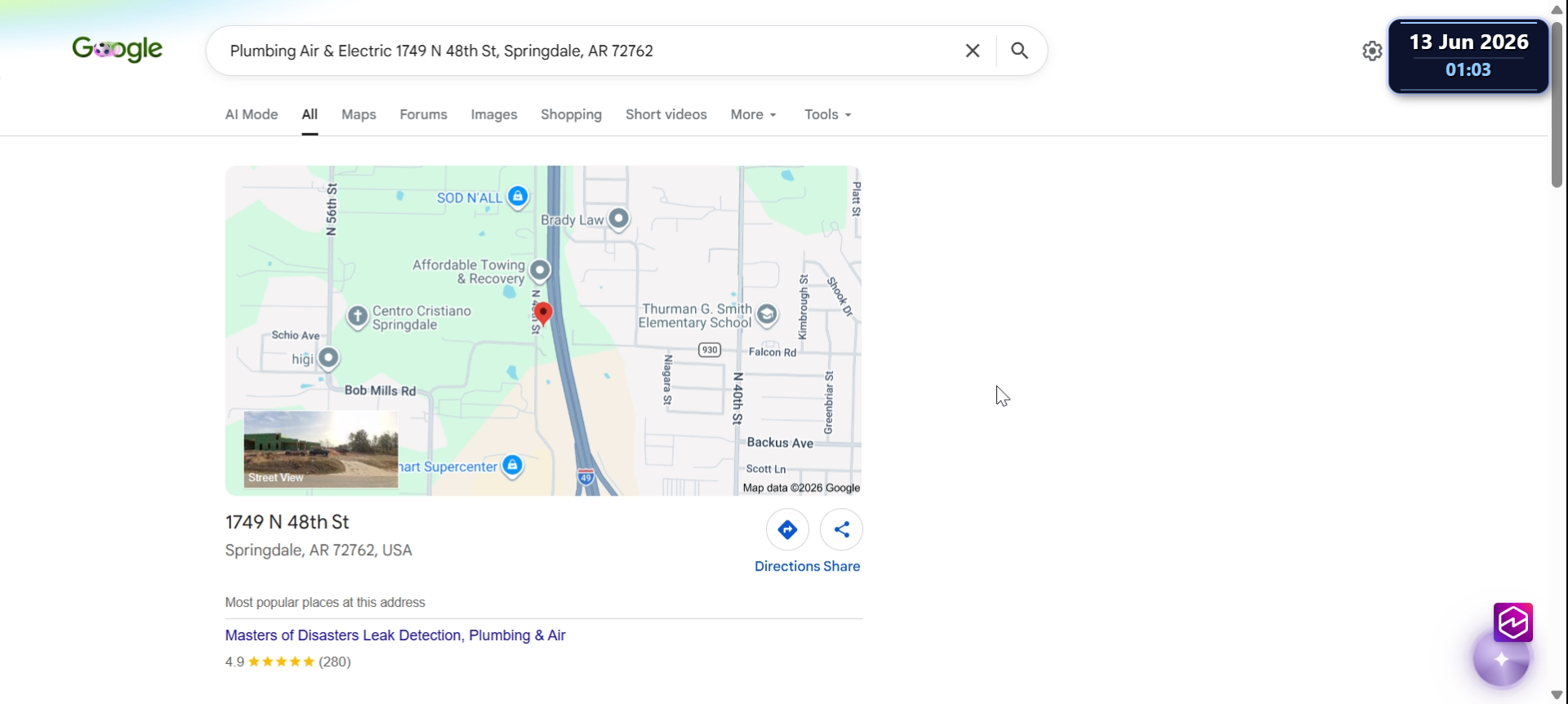Click the Springdale, AR 72762, USA text
Screen dimensions: 1568x704
click(318, 550)
